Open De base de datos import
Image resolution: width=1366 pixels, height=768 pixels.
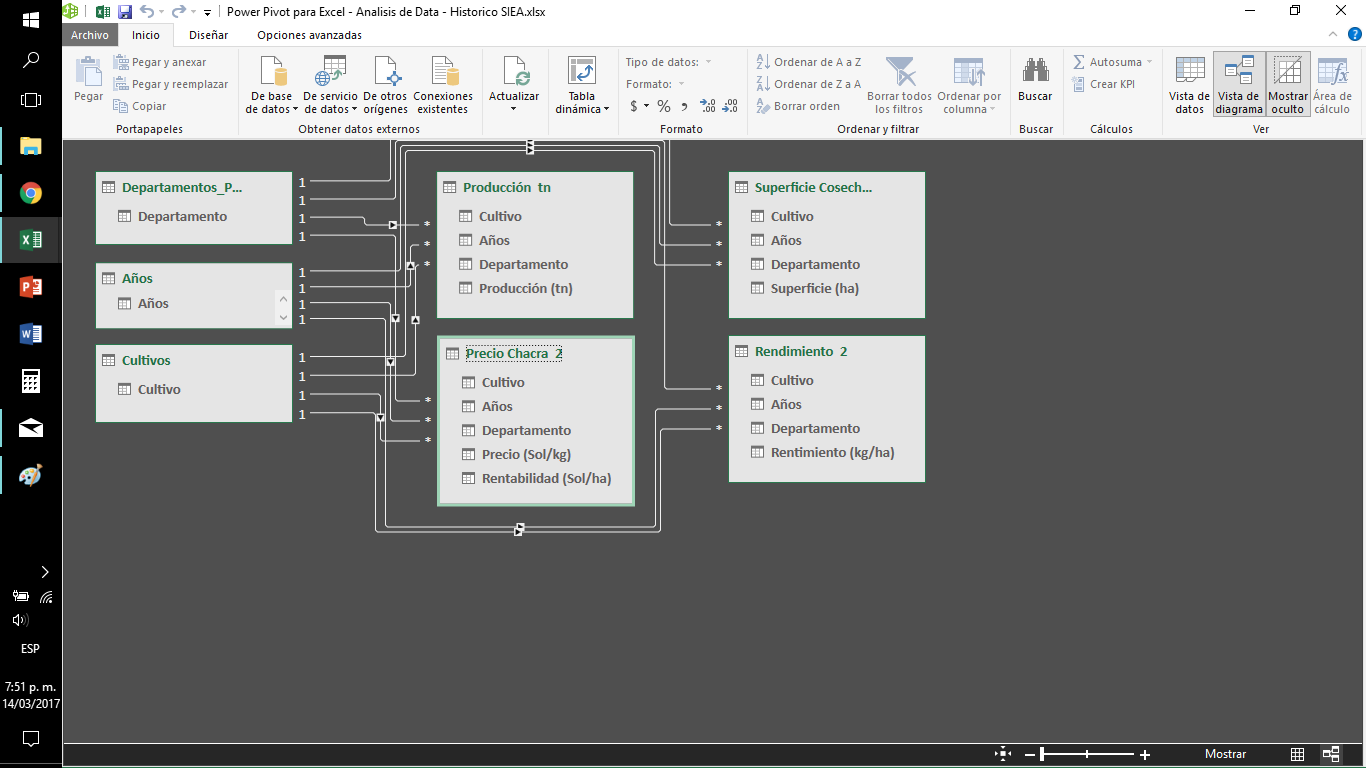[272, 85]
